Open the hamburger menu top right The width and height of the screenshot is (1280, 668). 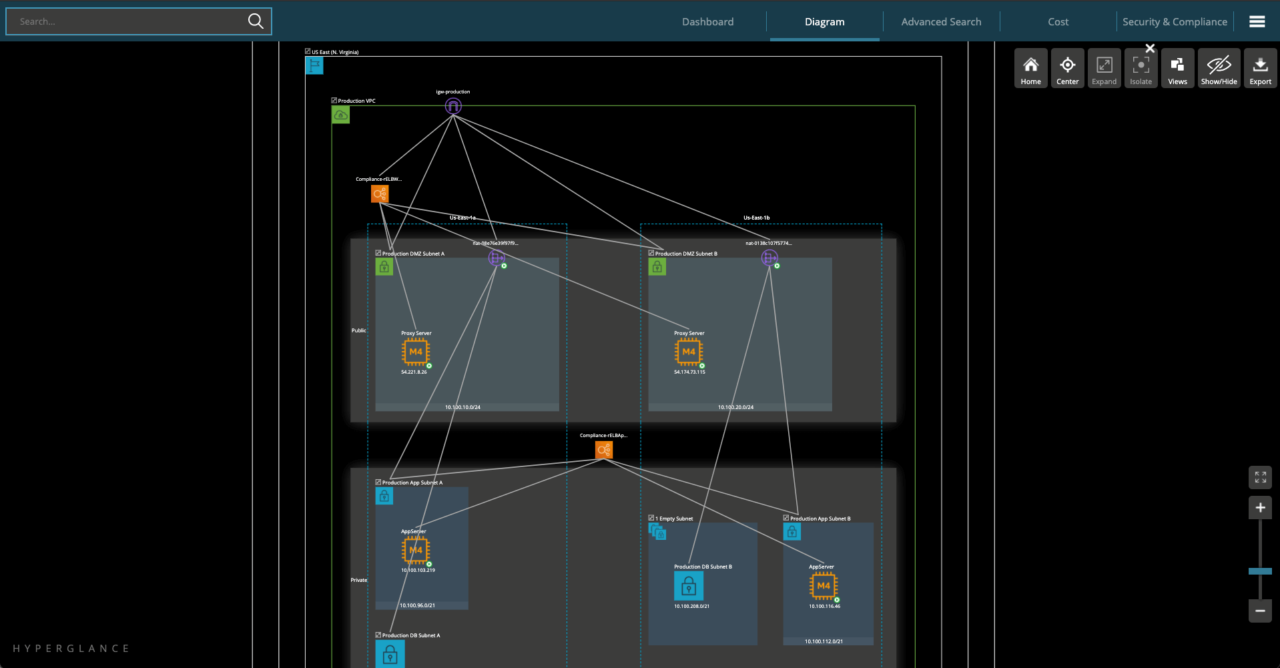click(x=1257, y=20)
